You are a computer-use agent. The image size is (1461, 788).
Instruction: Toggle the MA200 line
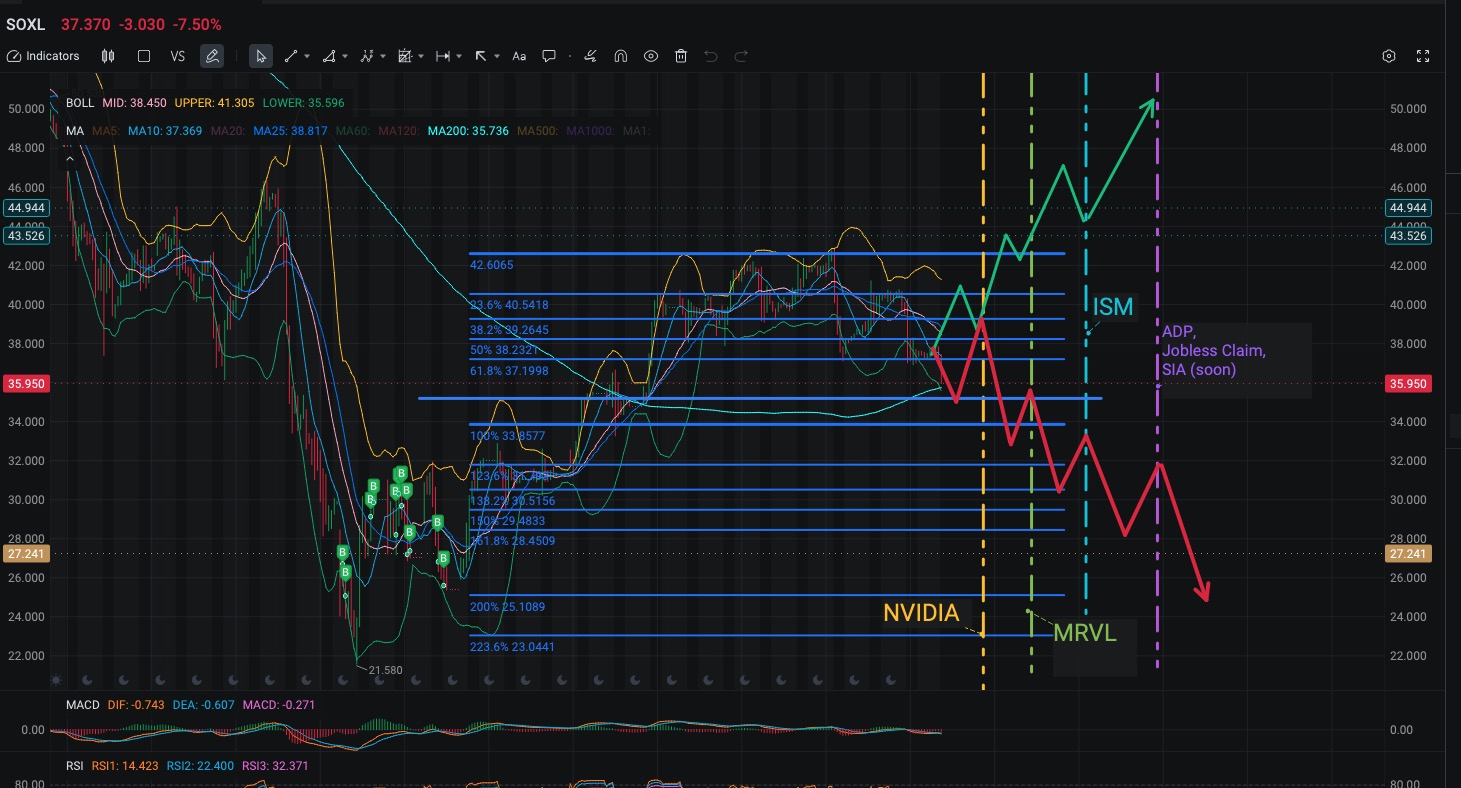pos(469,131)
